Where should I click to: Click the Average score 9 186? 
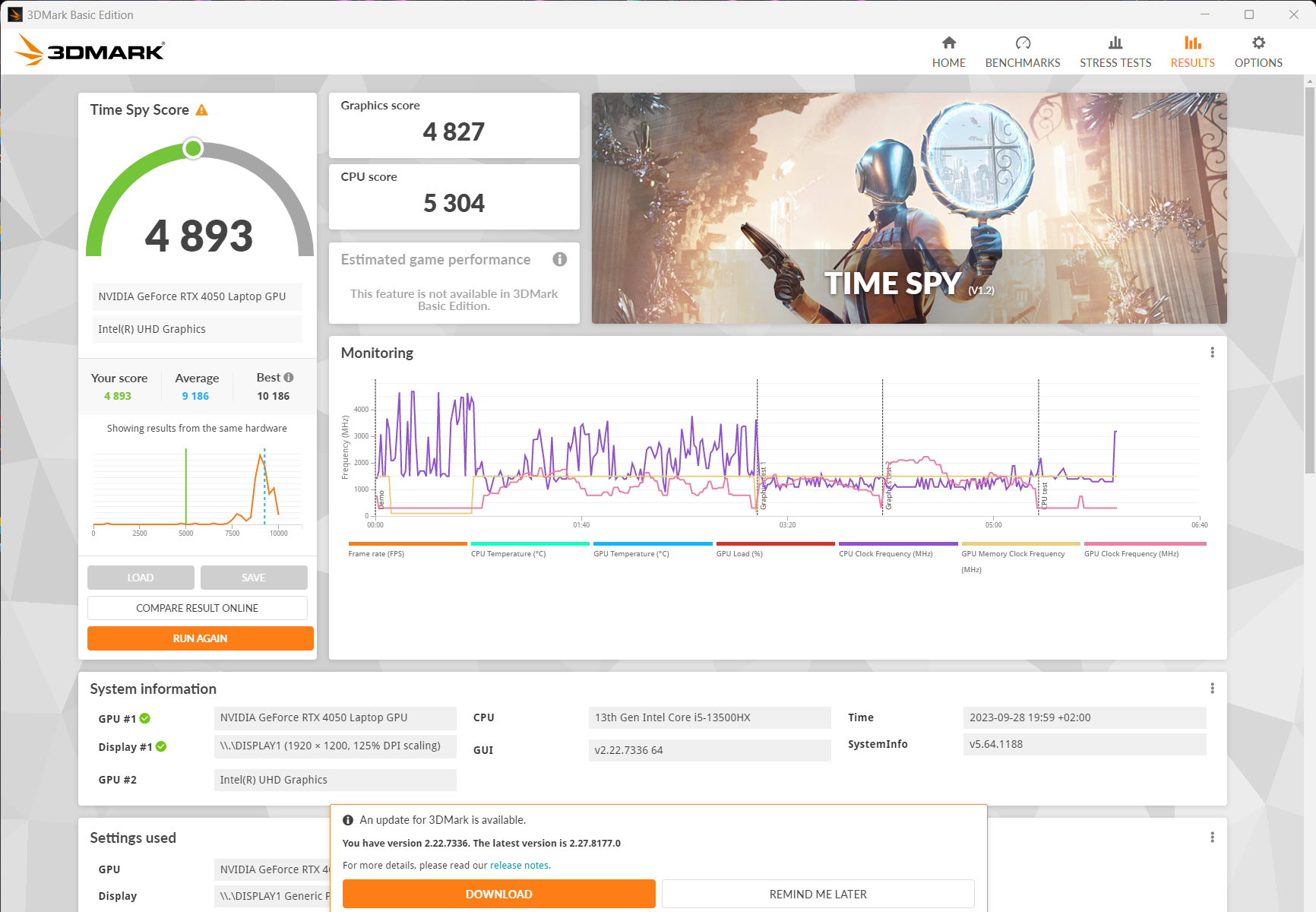[x=195, y=396]
